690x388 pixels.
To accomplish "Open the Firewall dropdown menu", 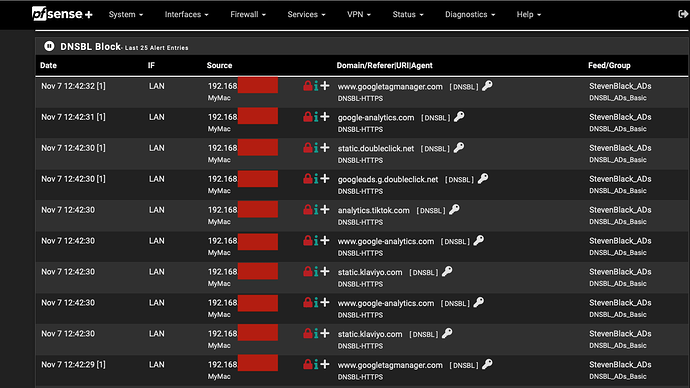I will [248, 15].
